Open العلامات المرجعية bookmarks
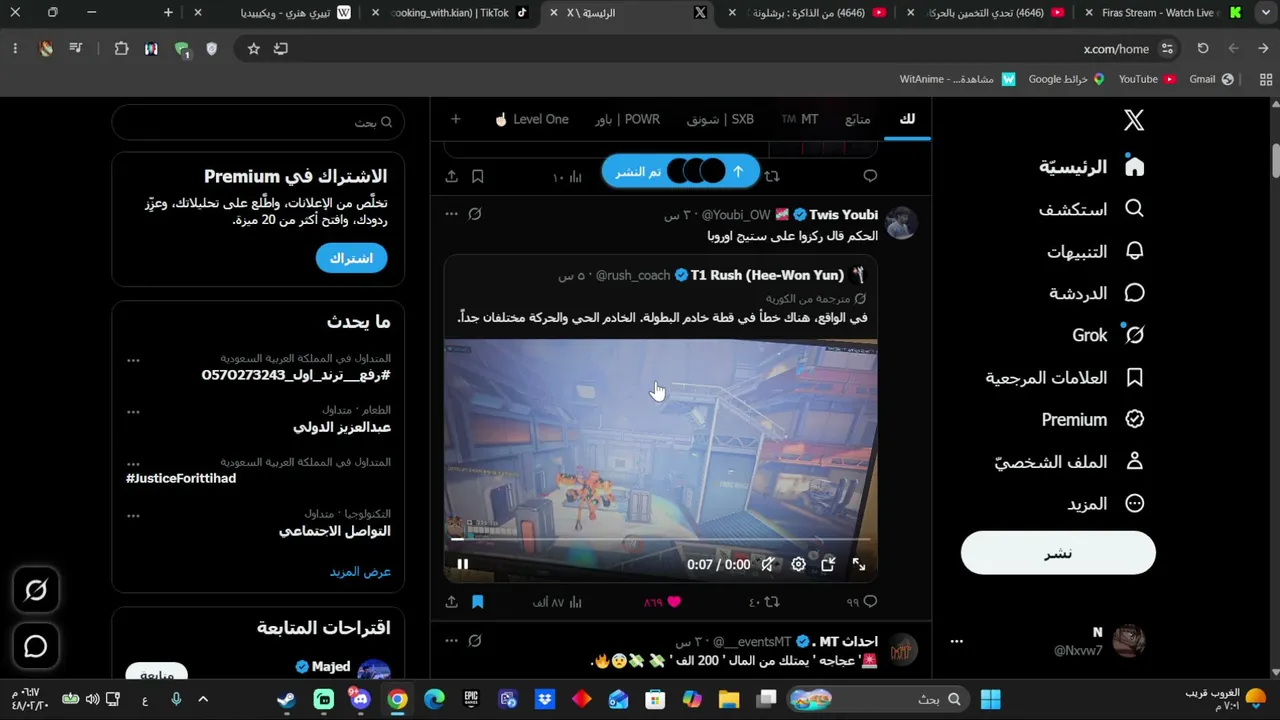The width and height of the screenshot is (1280, 720). pyautogui.click(x=1065, y=377)
